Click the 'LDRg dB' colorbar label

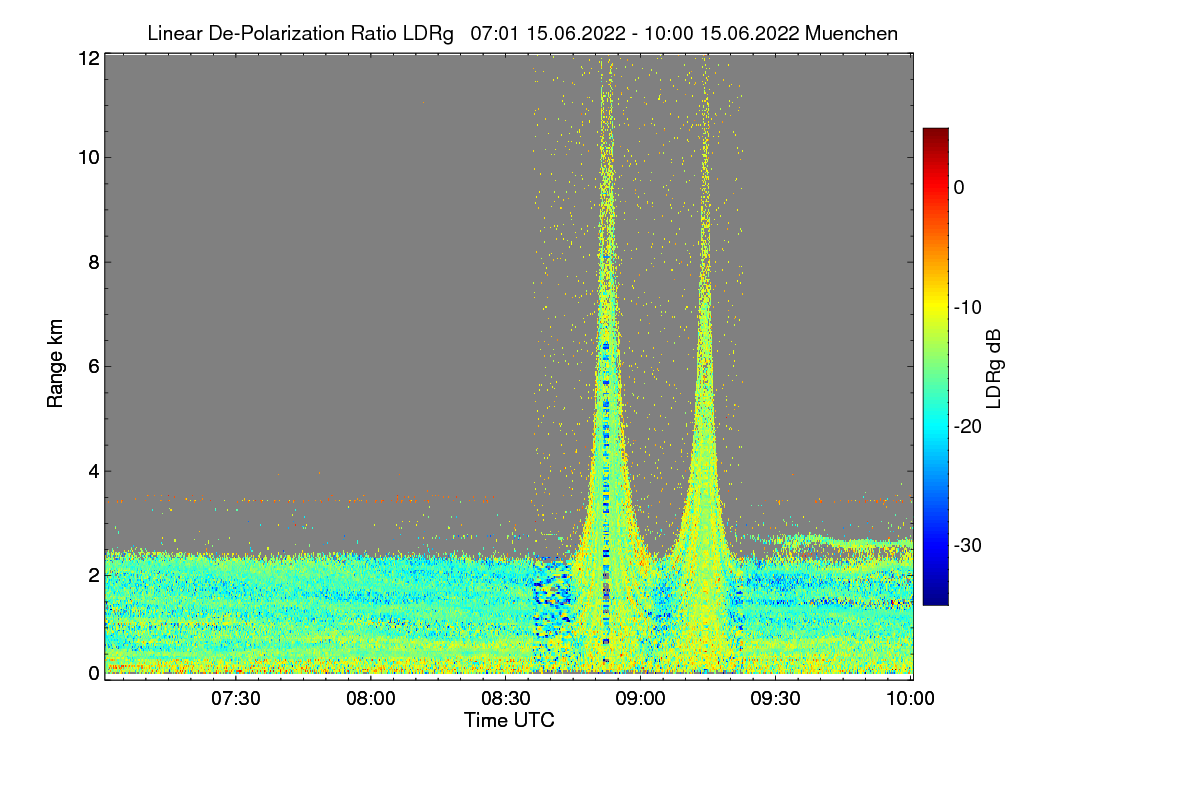pos(994,368)
